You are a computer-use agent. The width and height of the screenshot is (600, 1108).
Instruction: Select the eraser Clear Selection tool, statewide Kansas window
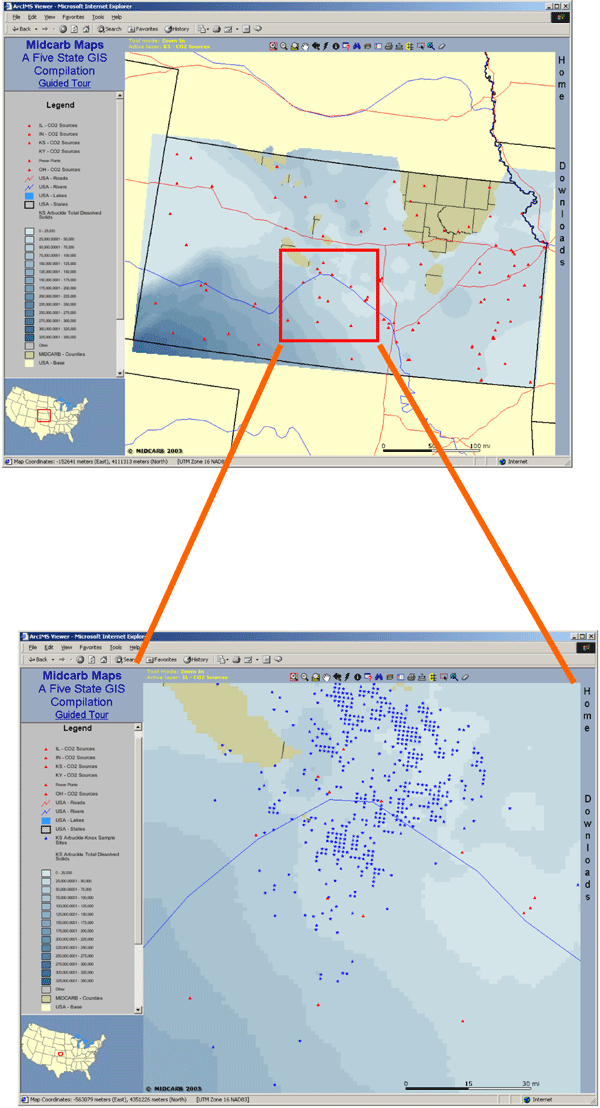click(442, 46)
